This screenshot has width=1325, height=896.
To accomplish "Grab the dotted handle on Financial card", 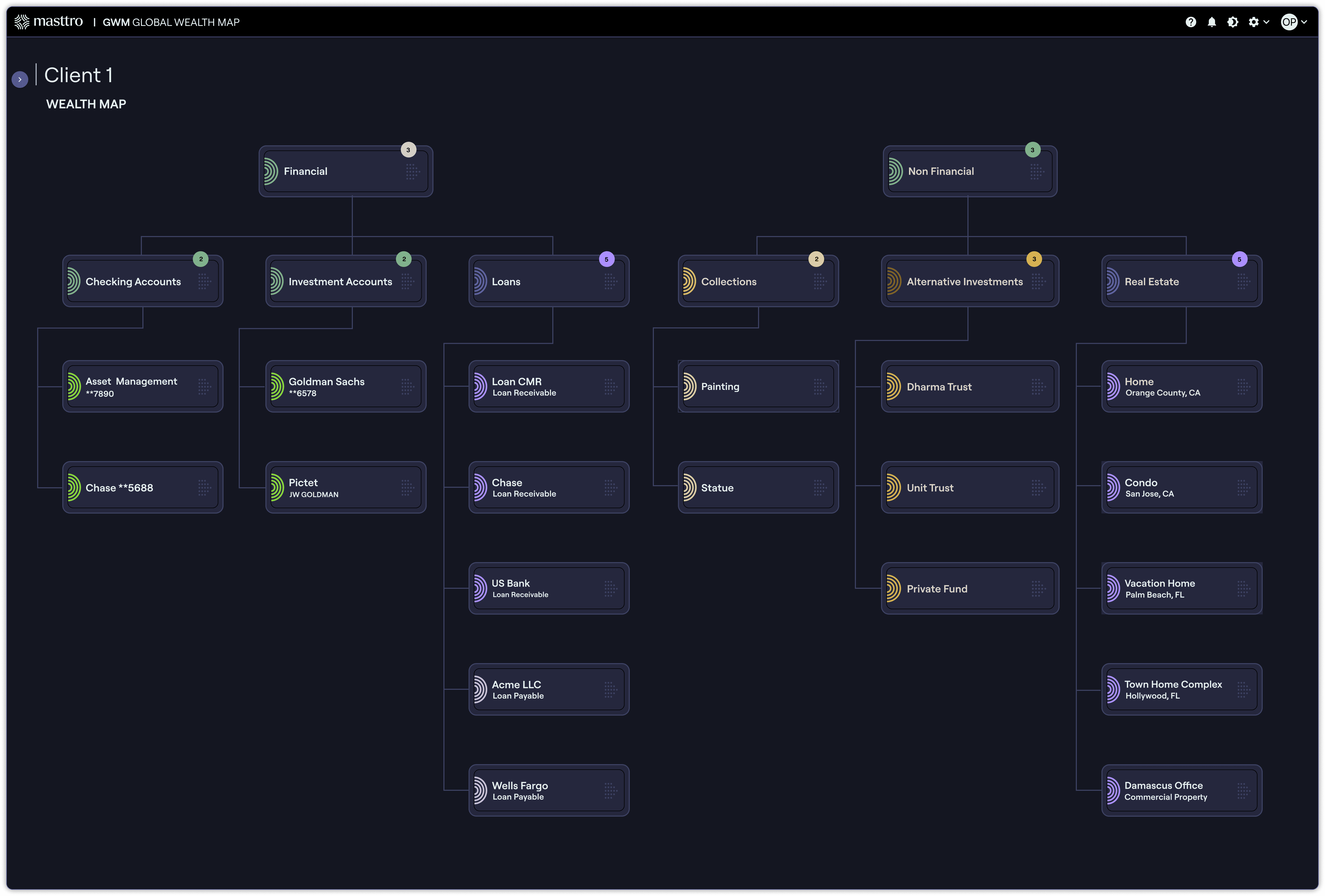I will pos(412,172).
